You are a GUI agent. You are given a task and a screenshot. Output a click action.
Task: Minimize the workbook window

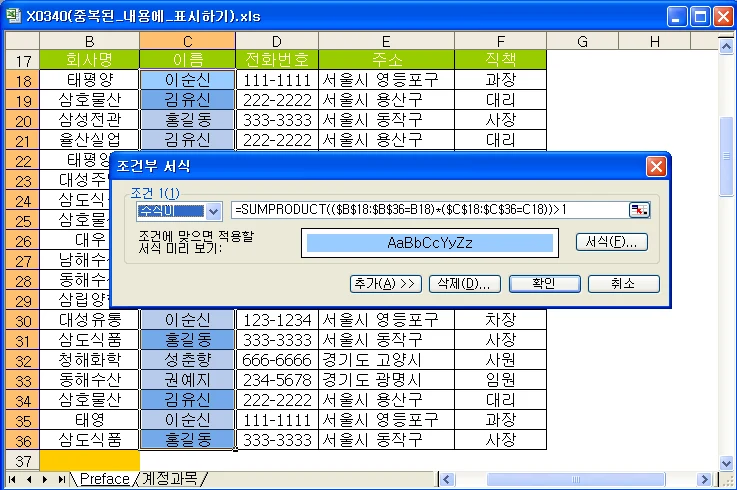(x=676, y=17)
